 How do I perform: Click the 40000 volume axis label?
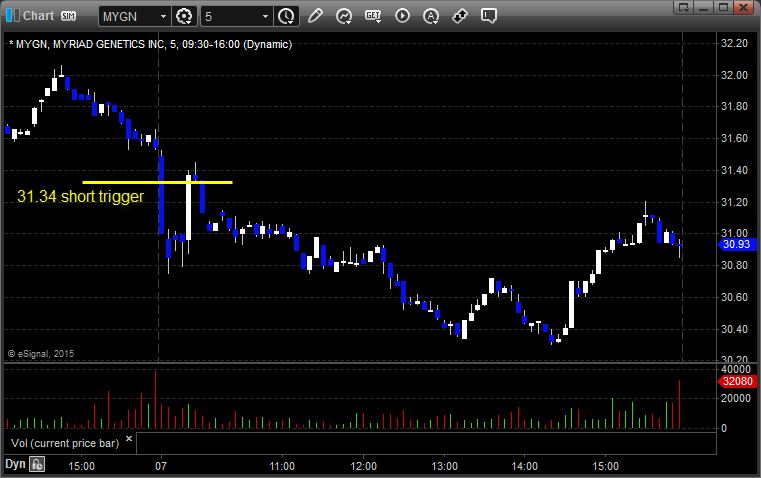pos(736,369)
